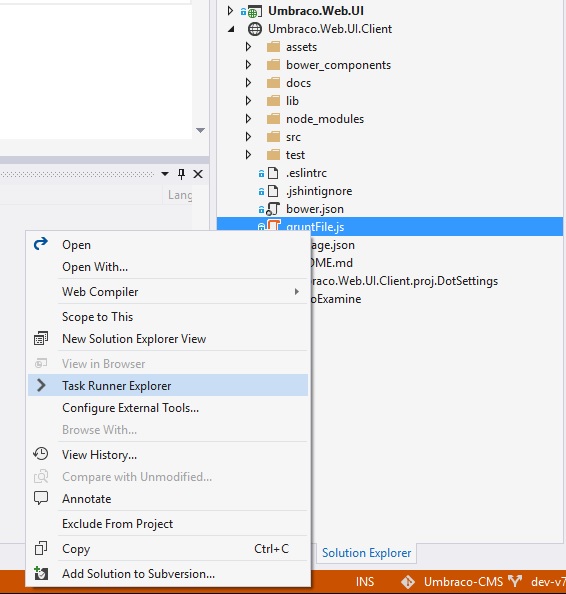This screenshot has height=594, width=566.
Task: Choose Add Solution to Subversion...
Action: point(167,574)
